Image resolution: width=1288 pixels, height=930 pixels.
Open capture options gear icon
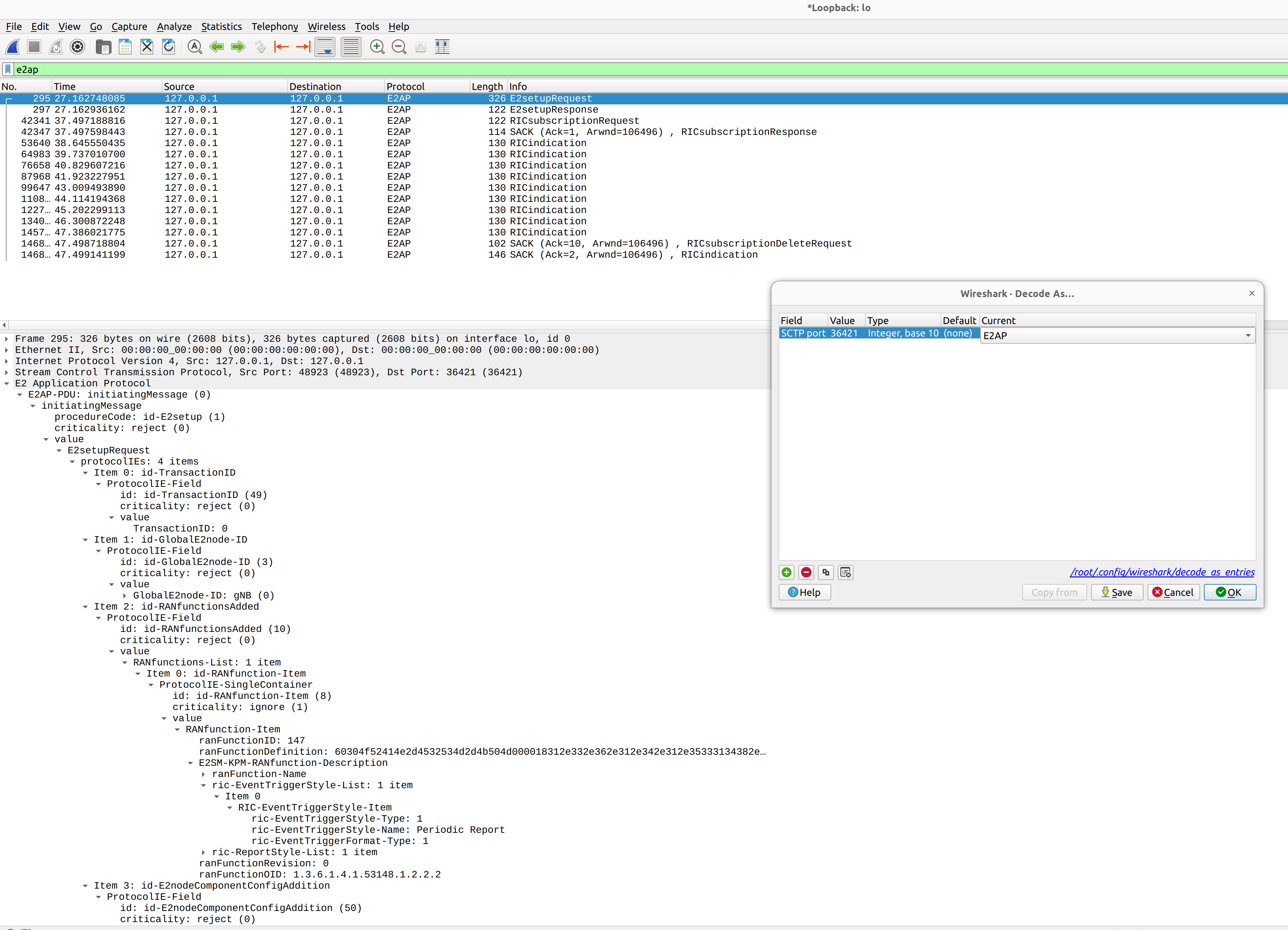pyautogui.click(x=78, y=47)
